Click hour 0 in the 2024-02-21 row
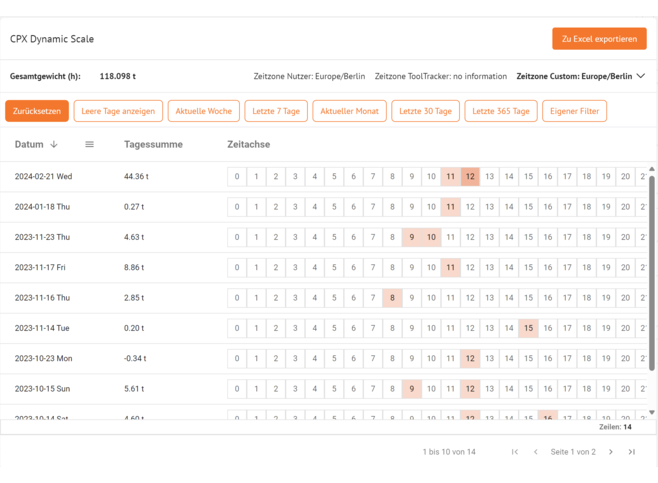 [x=237, y=177]
